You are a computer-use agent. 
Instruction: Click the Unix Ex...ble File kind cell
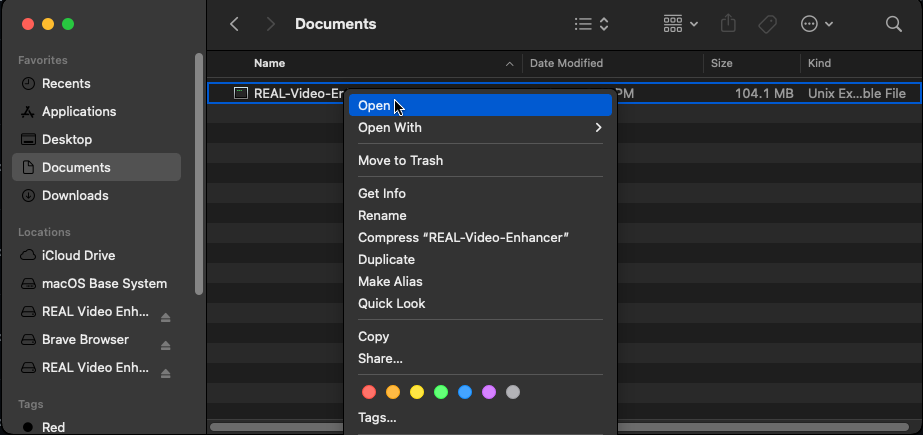point(856,93)
